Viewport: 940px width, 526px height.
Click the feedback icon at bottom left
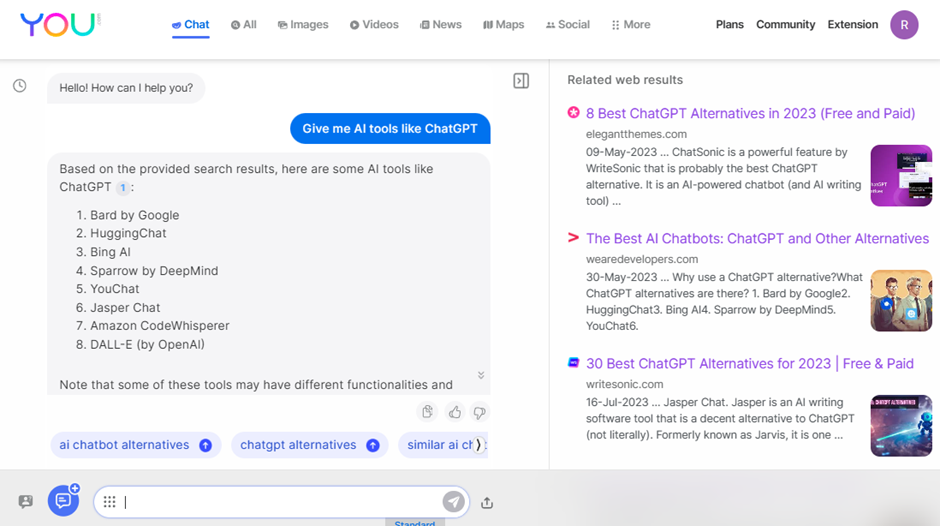click(x=26, y=502)
